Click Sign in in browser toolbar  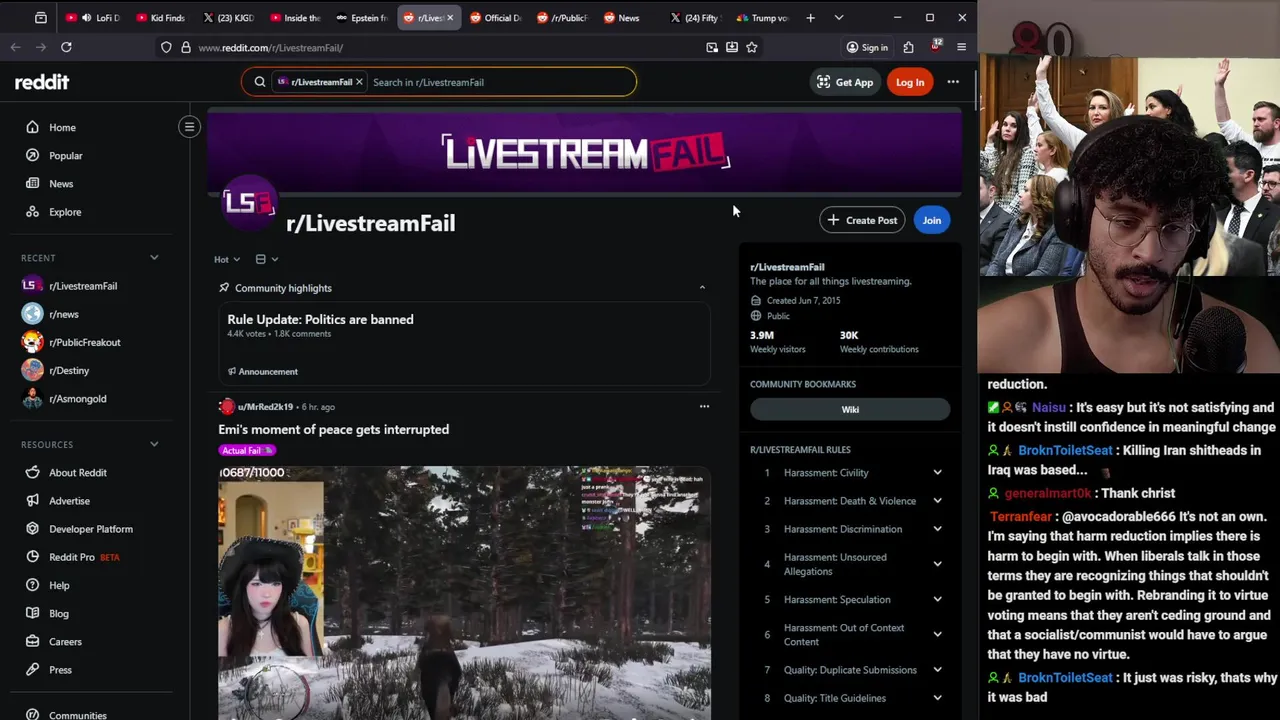point(867,47)
